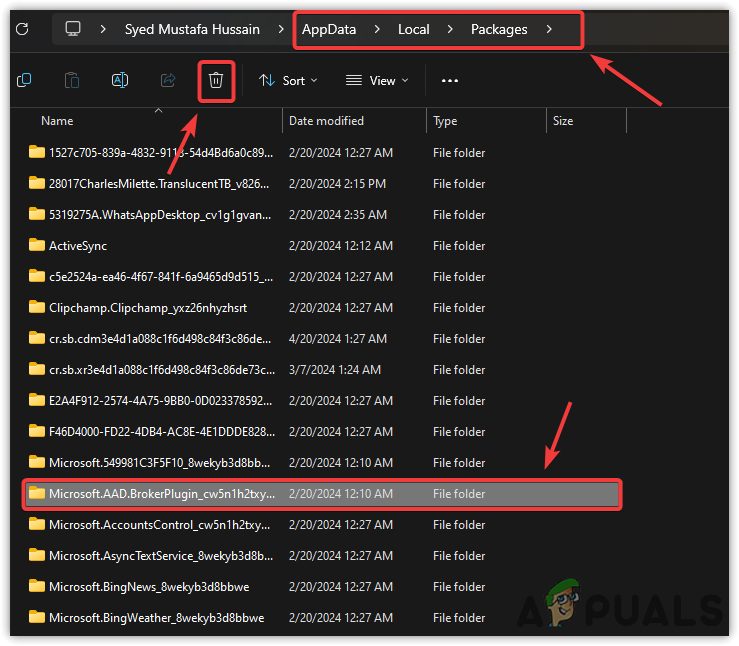Click the Refresh icon
The height and width of the screenshot is (646, 739).
point(22,29)
